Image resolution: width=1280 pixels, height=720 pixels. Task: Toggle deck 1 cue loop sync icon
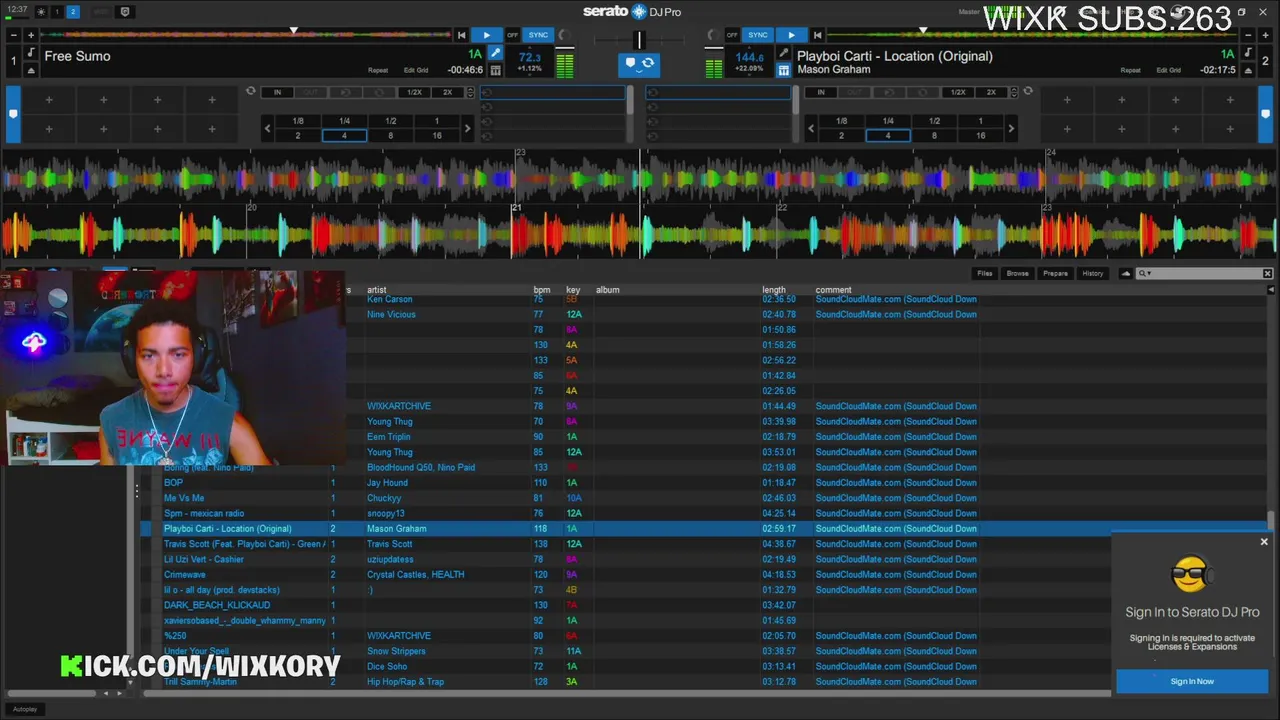point(251,91)
